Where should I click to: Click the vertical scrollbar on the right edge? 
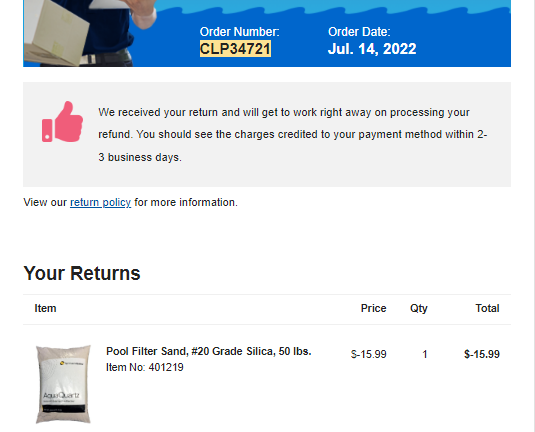(532, 216)
